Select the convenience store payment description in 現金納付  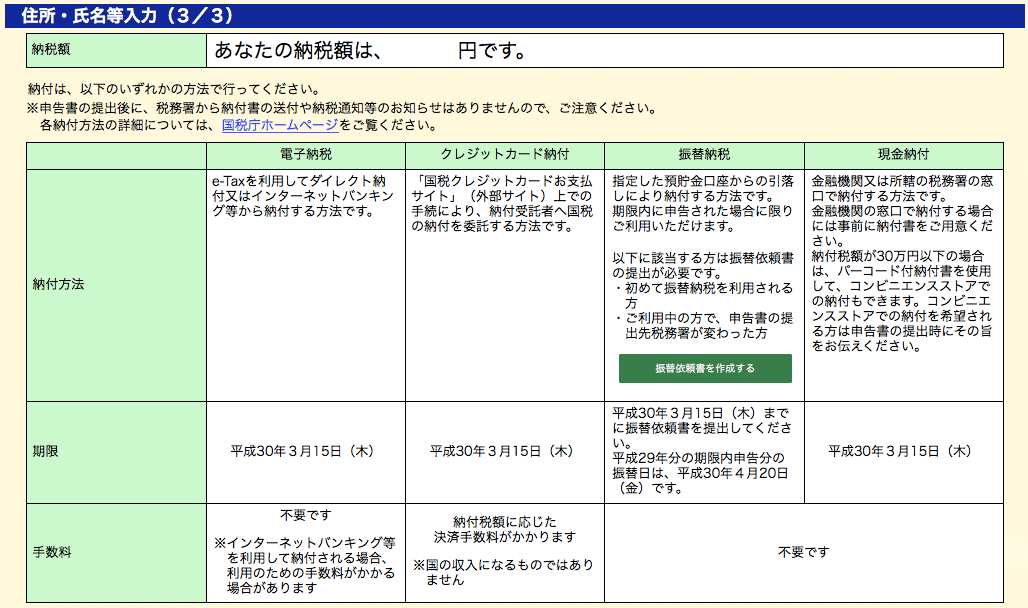pyautogui.click(x=903, y=300)
